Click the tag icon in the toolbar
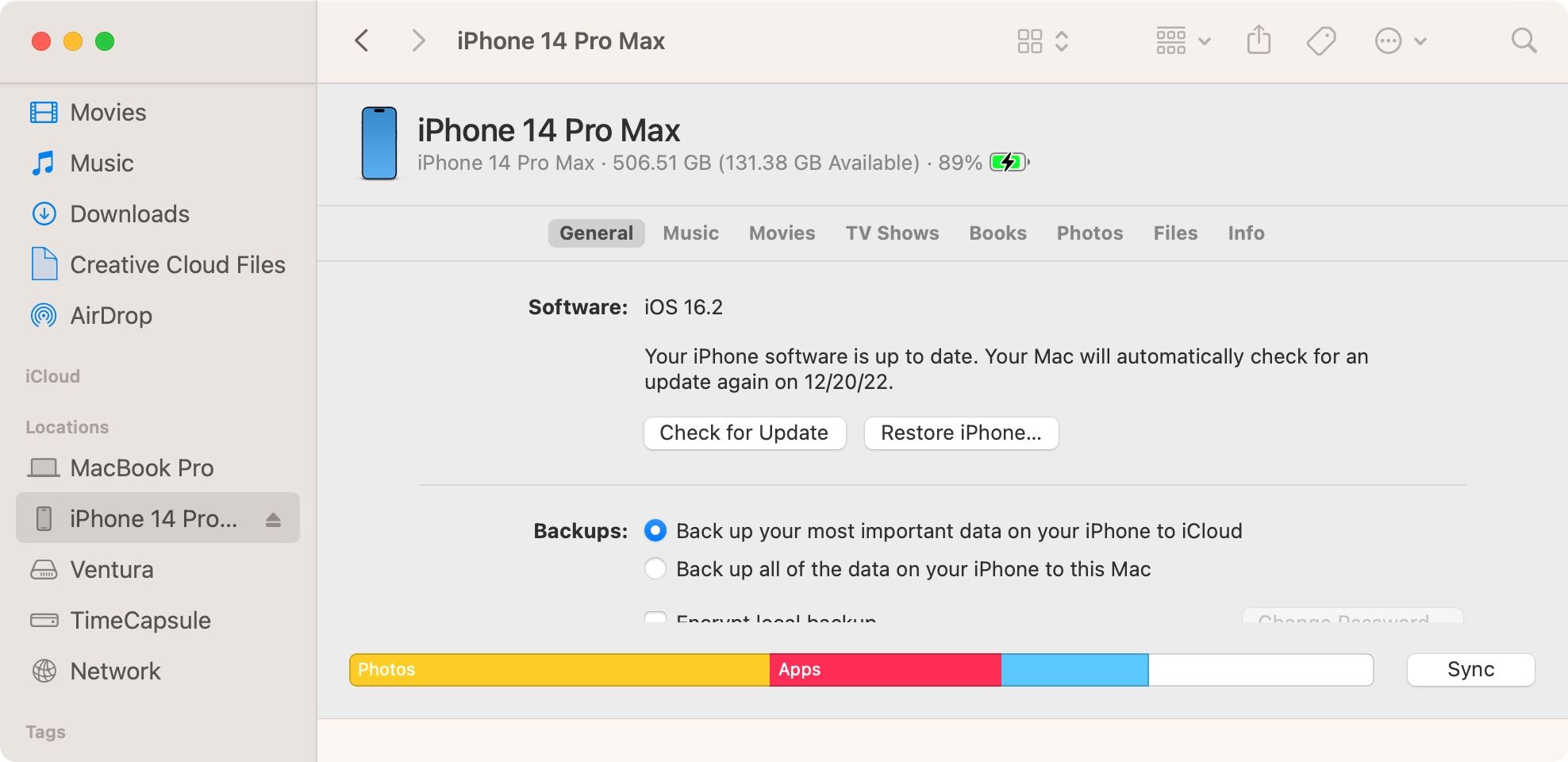This screenshot has width=1568, height=762. coord(1321,40)
